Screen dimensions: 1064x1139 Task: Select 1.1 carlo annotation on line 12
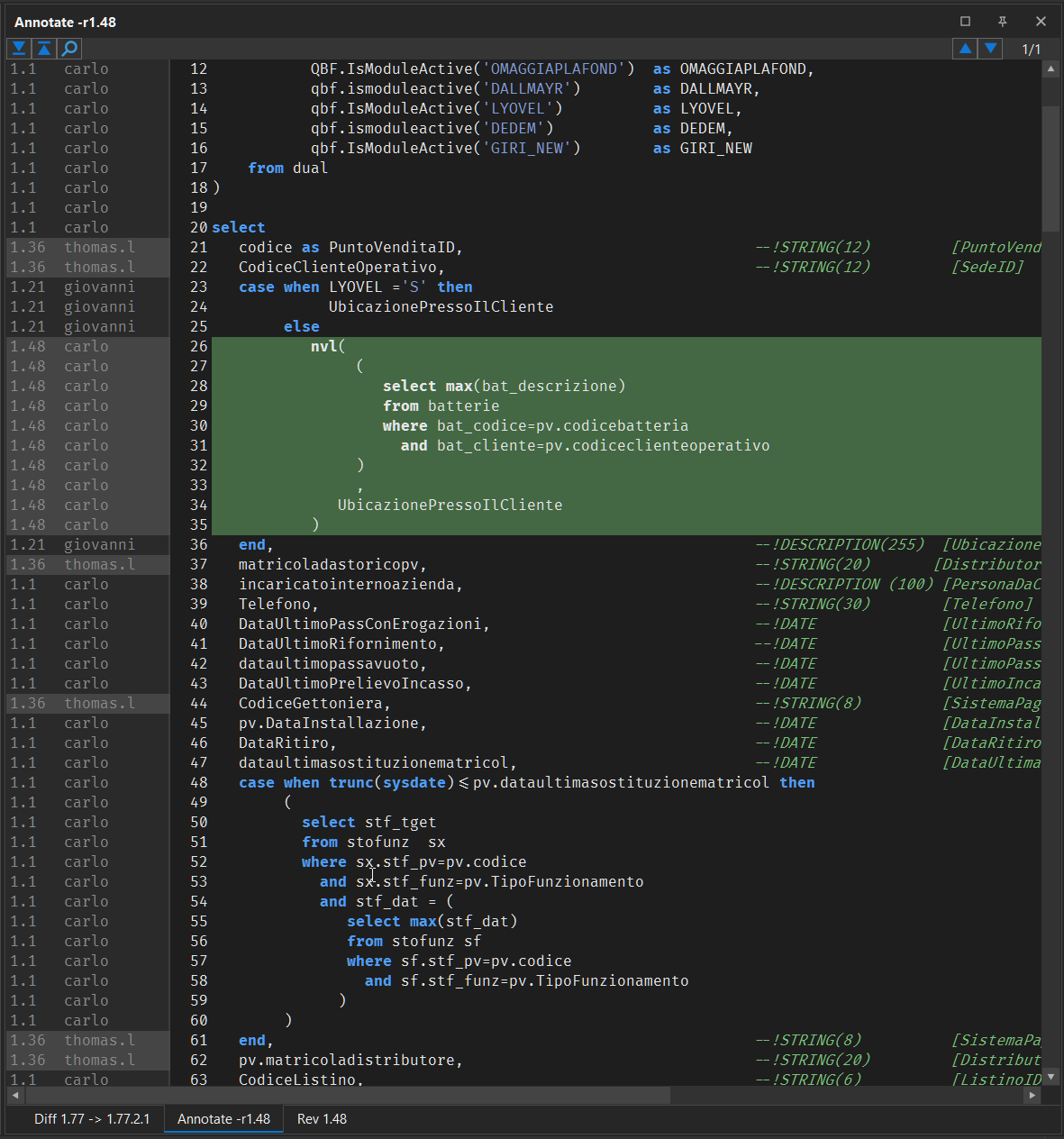point(87,69)
